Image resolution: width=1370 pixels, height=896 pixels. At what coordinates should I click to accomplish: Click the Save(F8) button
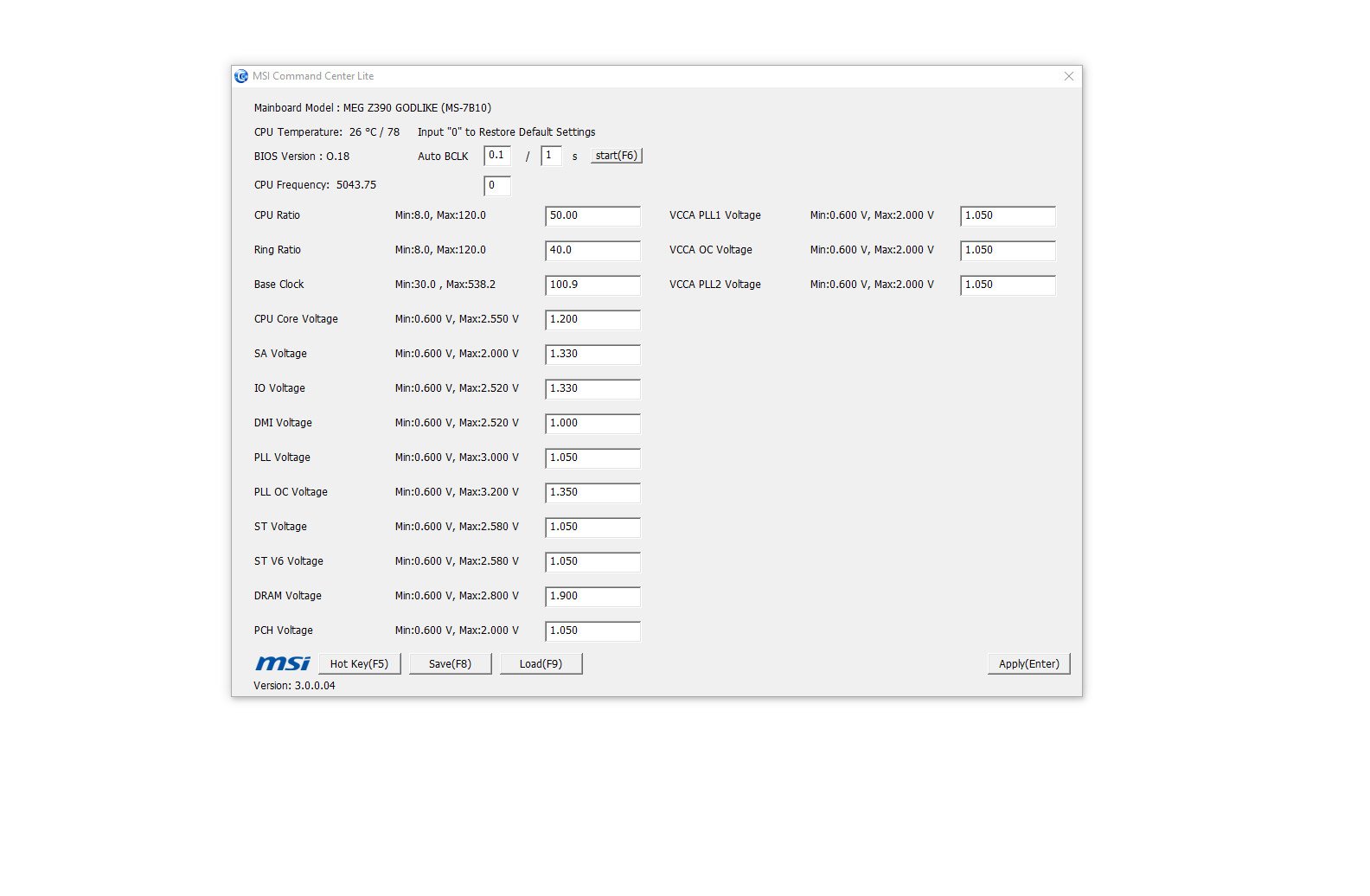pos(451,664)
